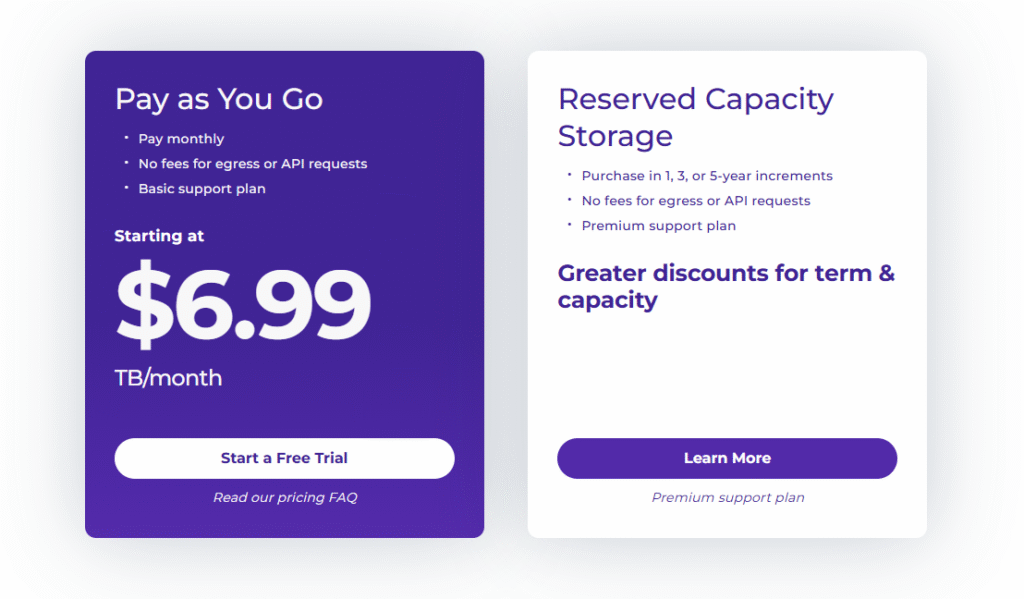This screenshot has height=599, width=1024.
Task: Click the bullet dot beside Premium support plan
Action: coord(570,225)
